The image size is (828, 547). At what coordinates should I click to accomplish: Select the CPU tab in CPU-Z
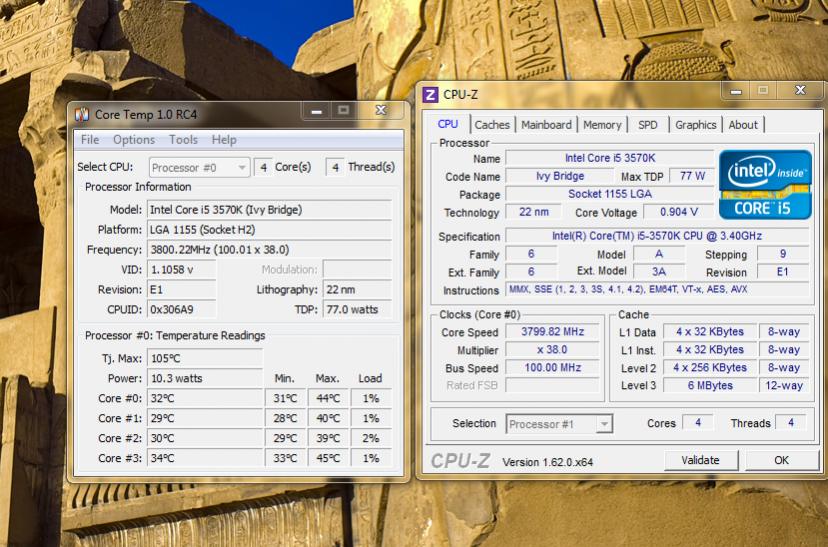pos(448,124)
